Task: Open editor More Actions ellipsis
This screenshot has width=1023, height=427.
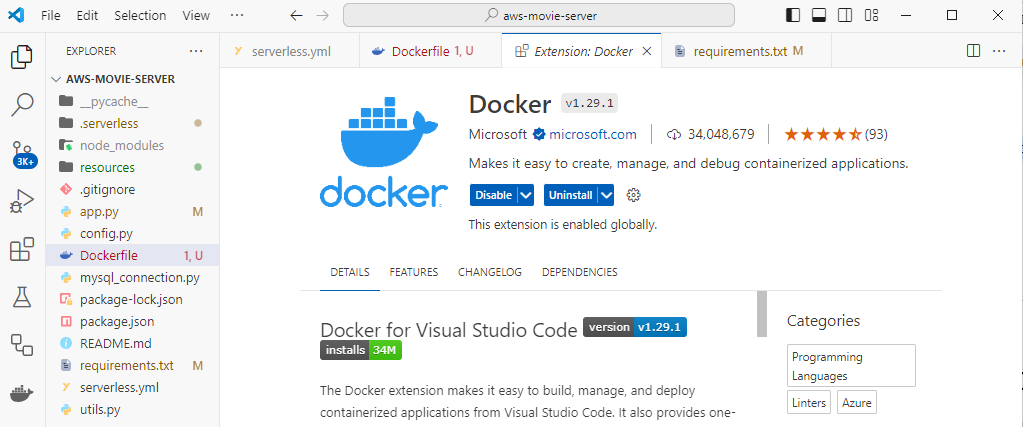Action: click(1000, 51)
